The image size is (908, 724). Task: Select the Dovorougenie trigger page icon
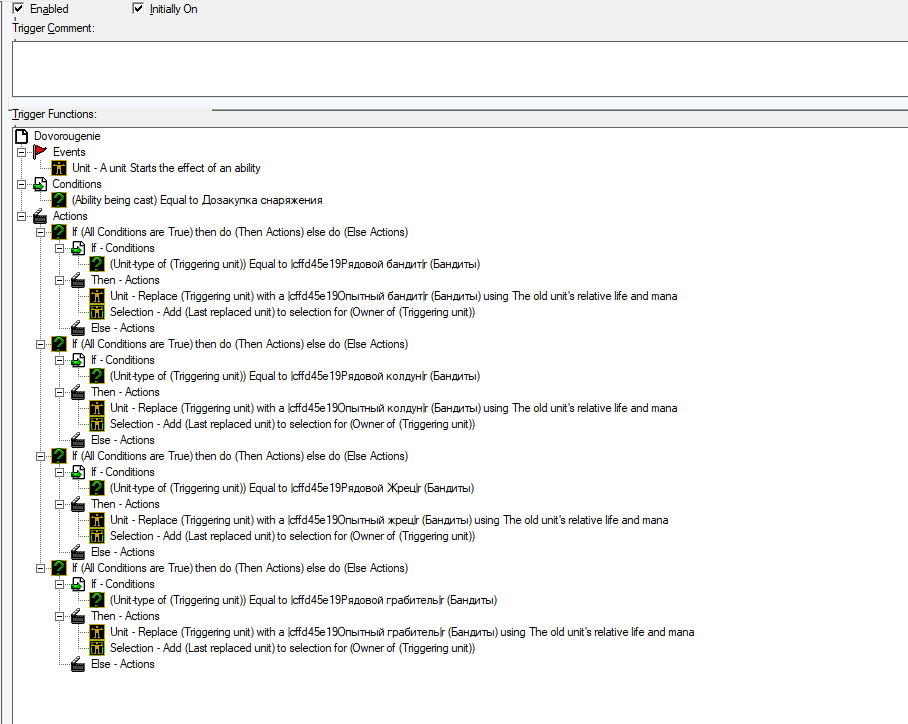click(x=21, y=136)
